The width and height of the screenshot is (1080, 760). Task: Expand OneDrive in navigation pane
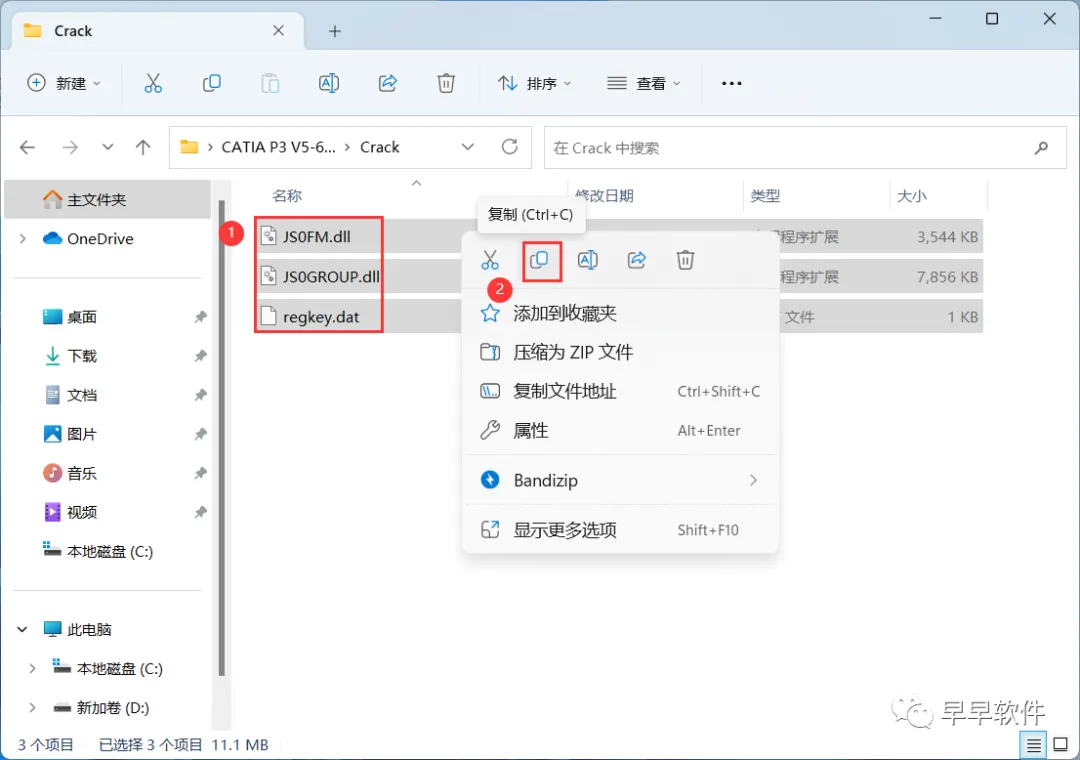coord(23,238)
